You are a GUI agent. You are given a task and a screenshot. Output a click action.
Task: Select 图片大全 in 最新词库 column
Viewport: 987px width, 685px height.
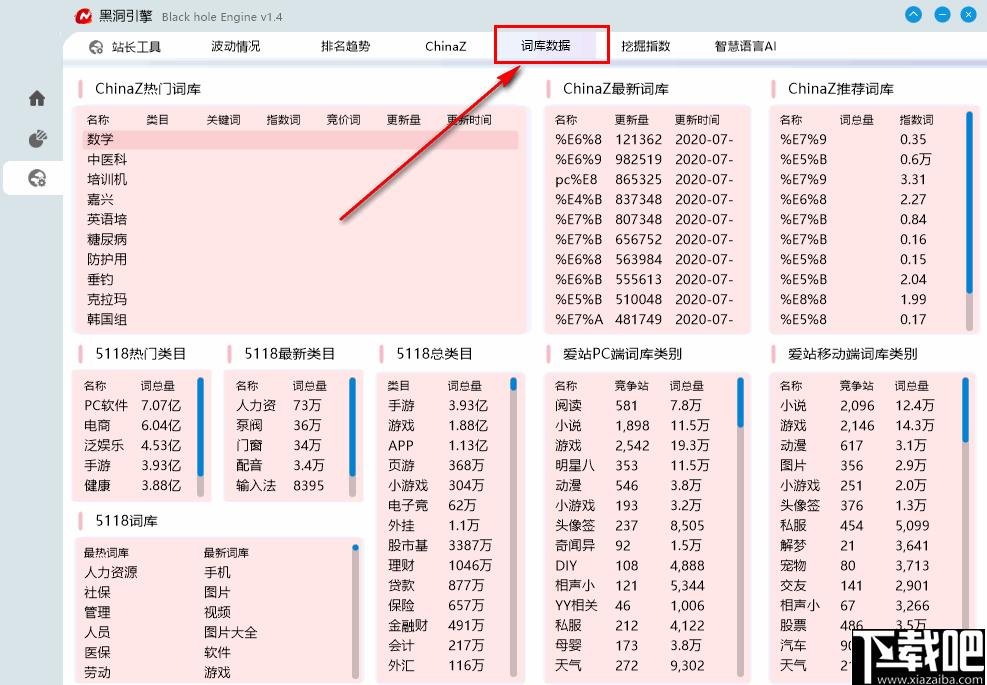pos(230,633)
